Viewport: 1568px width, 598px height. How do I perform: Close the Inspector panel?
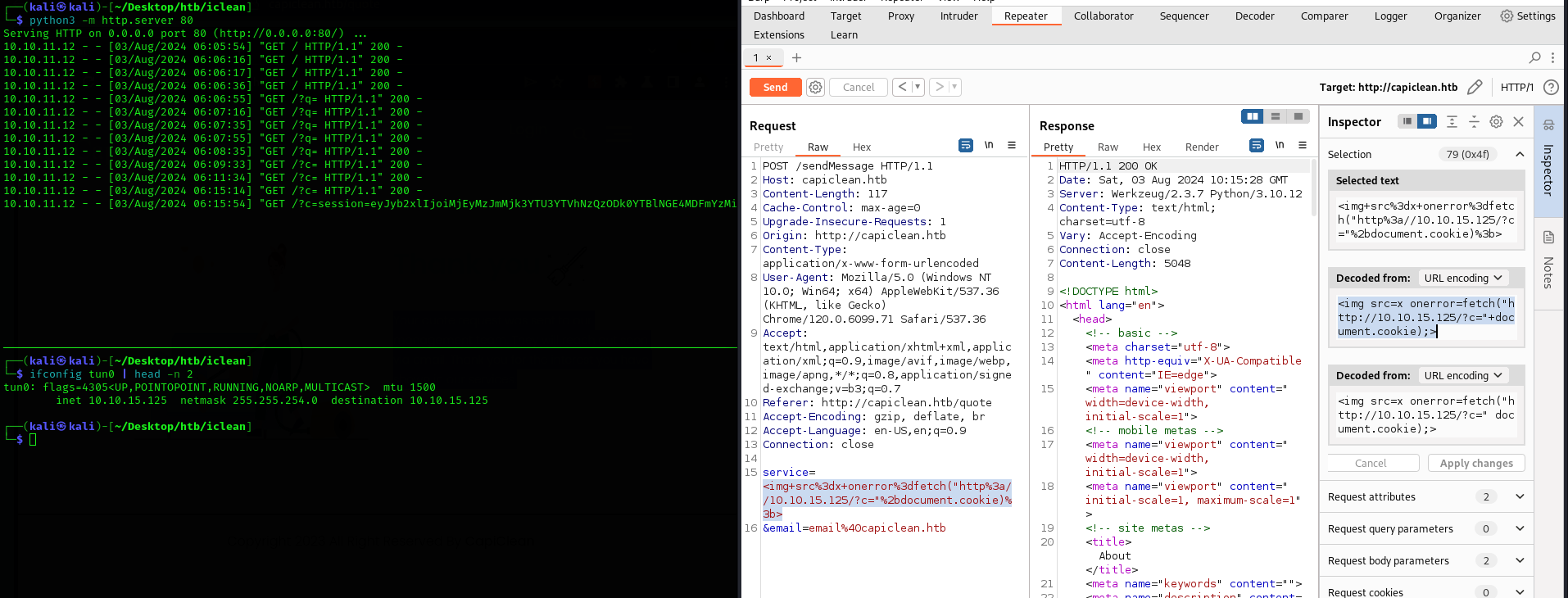coord(1518,121)
